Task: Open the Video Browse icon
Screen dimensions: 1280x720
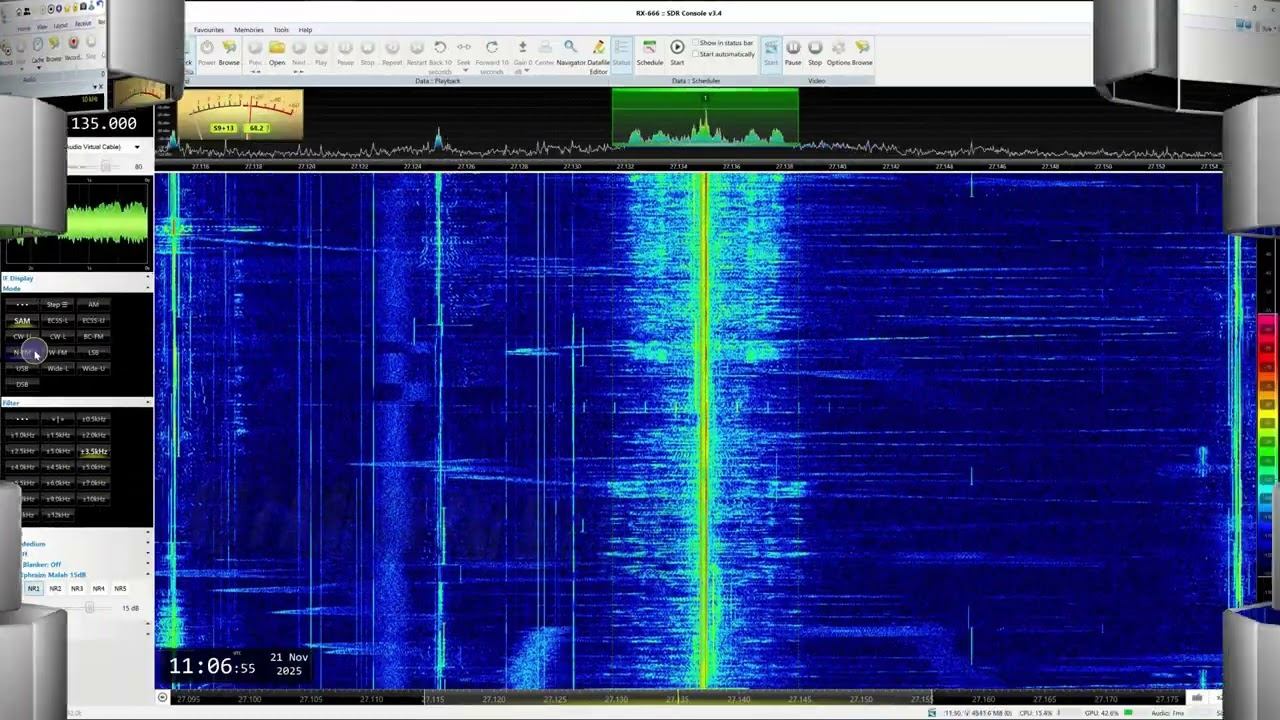Action: tap(862, 52)
